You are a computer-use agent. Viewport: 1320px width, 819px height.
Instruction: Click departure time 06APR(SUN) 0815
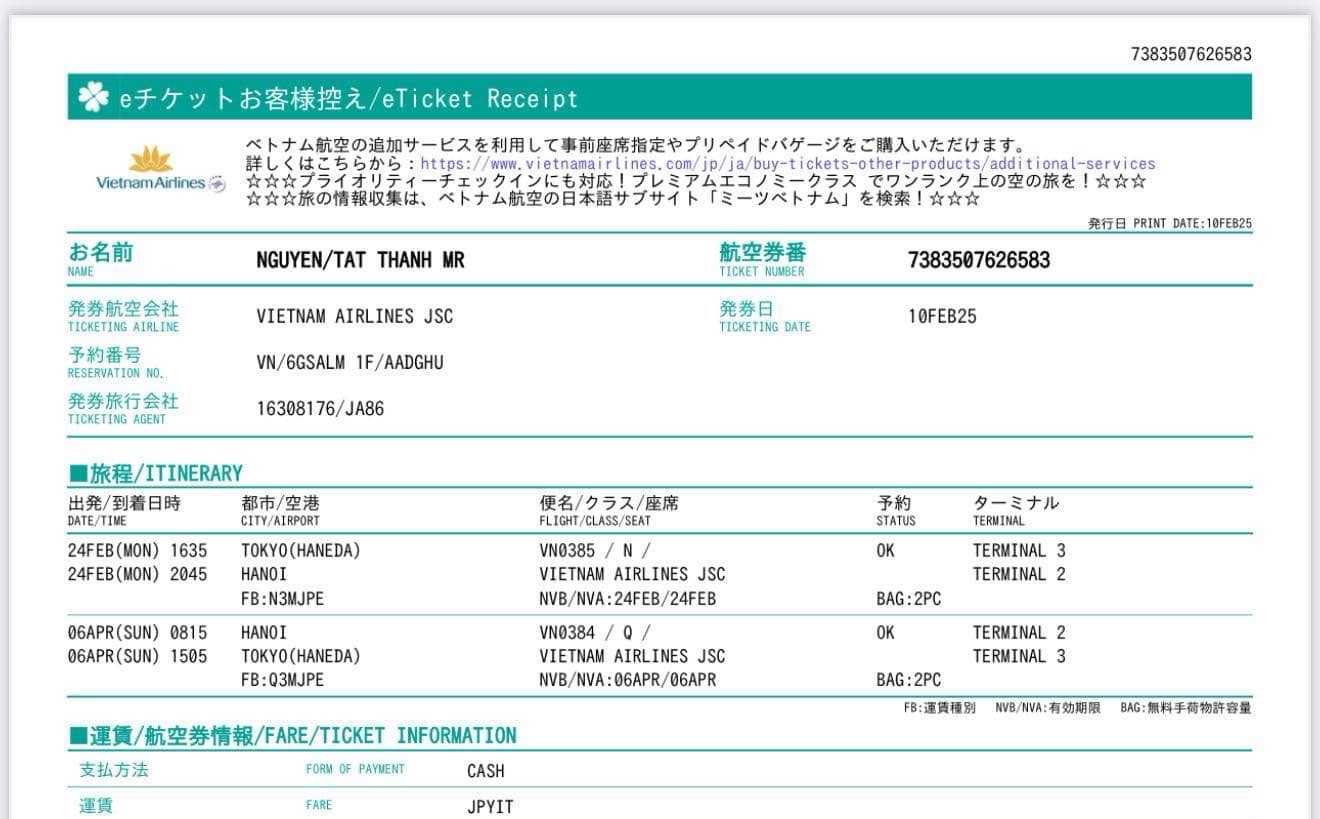click(137, 633)
